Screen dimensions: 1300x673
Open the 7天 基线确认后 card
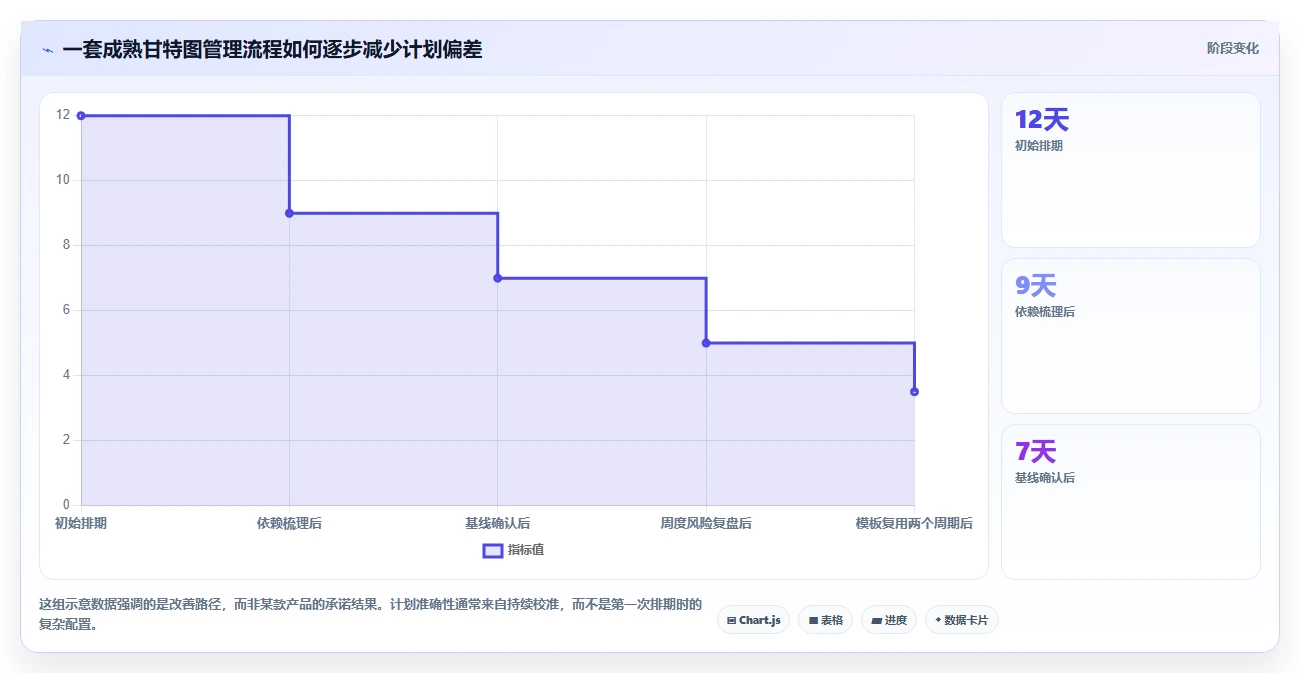(1131, 502)
